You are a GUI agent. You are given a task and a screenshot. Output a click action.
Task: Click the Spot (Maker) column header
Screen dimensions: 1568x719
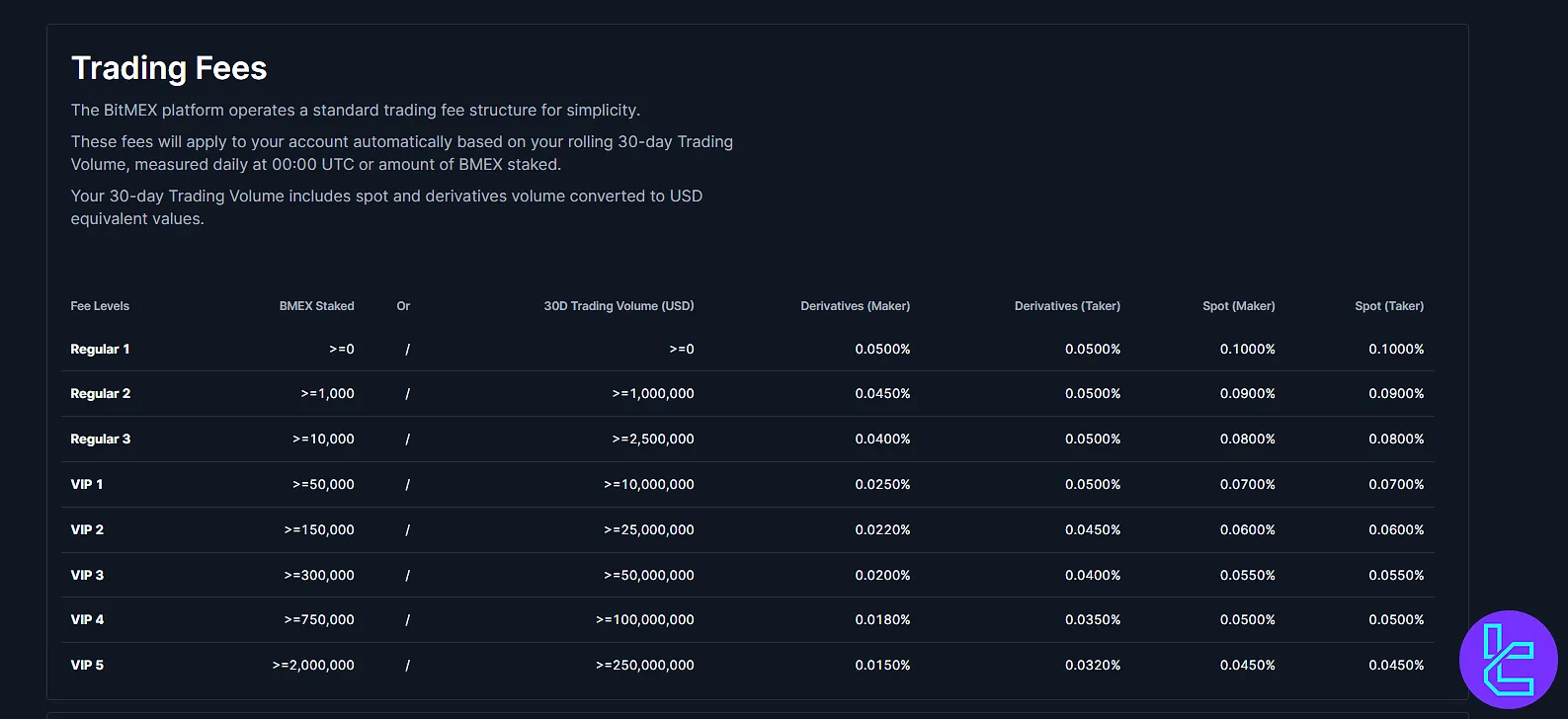click(1239, 306)
